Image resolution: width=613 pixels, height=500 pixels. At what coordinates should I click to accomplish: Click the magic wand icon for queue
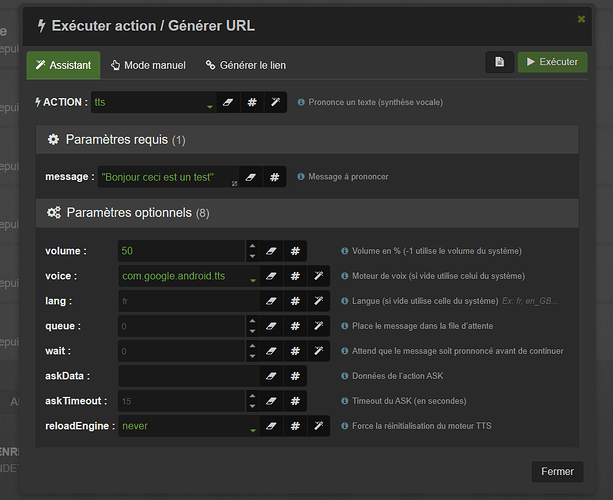click(319, 326)
